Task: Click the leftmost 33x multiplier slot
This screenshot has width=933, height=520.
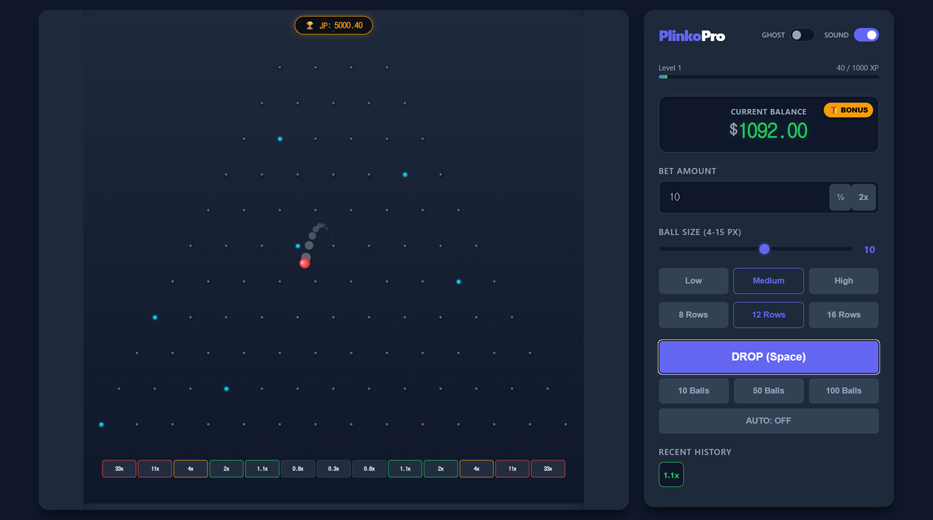Action: coord(119,469)
